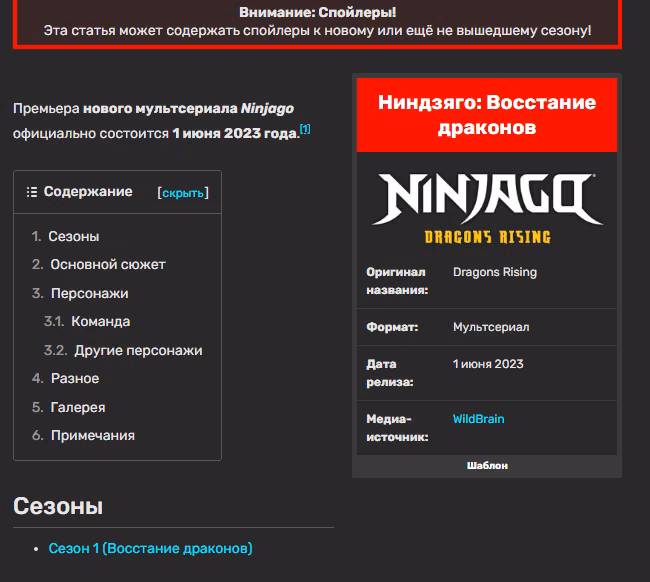The image size is (650, 582).
Task: Click the Медиа-источник label
Action: pyautogui.click(x=397, y=428)
